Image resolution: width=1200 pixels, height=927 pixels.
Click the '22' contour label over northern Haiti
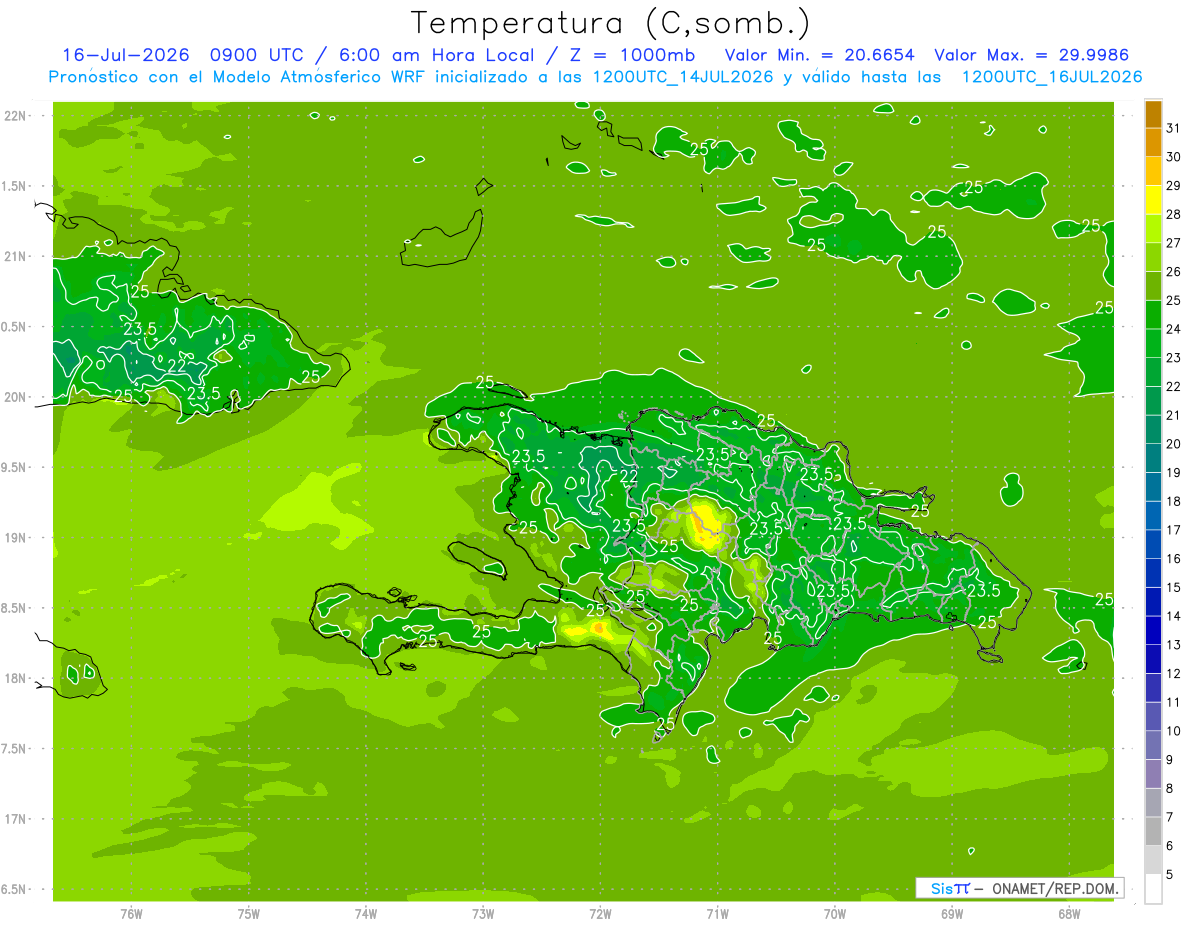tap(630, 476)
